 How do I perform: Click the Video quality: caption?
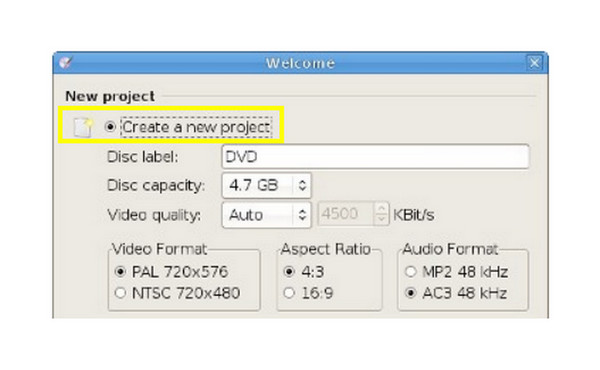154,215
